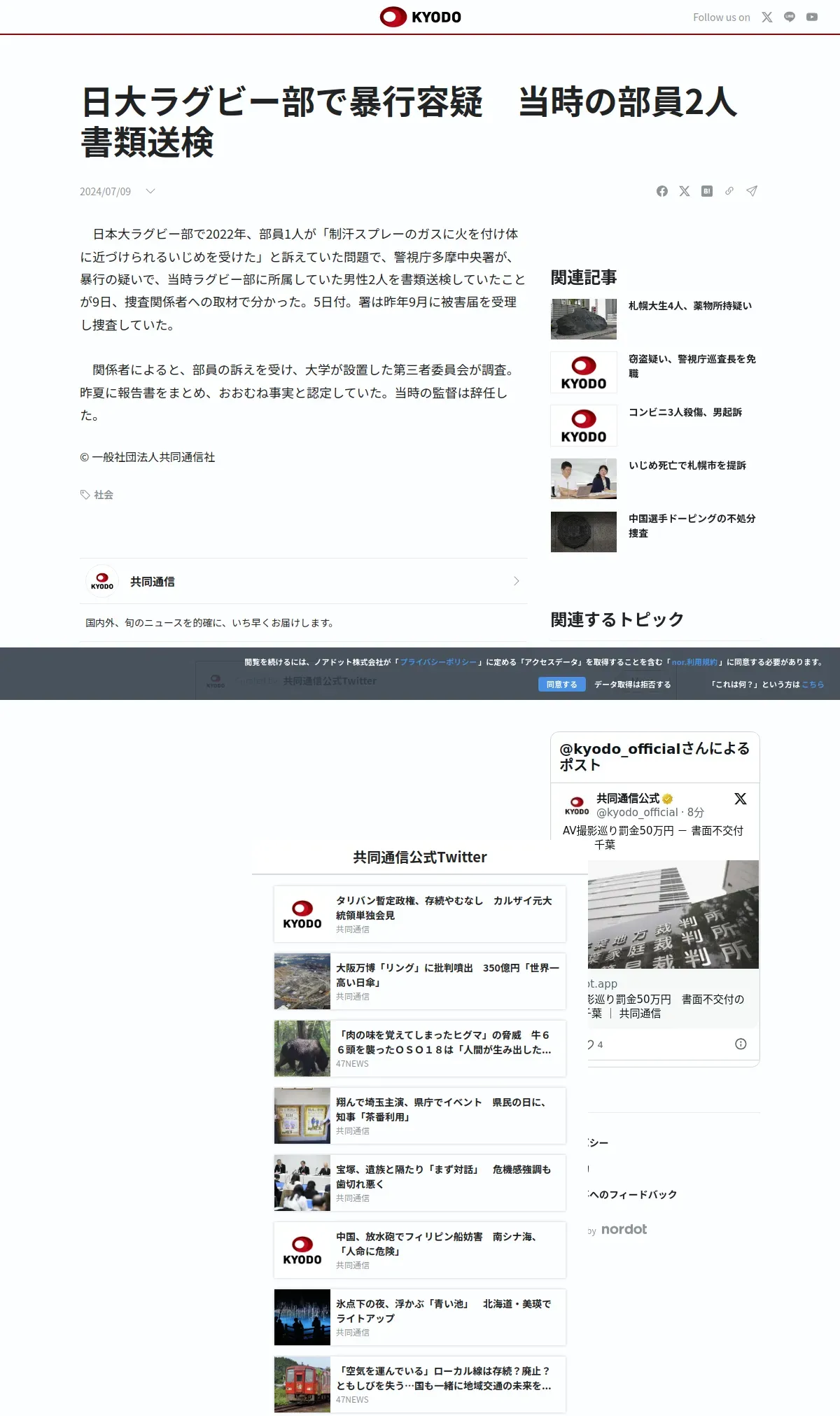The width and height of the screenshot is (840, 1416).
Task: Open related article 中国選手ドーピングの不処分捜査
Action: point(692,526)
